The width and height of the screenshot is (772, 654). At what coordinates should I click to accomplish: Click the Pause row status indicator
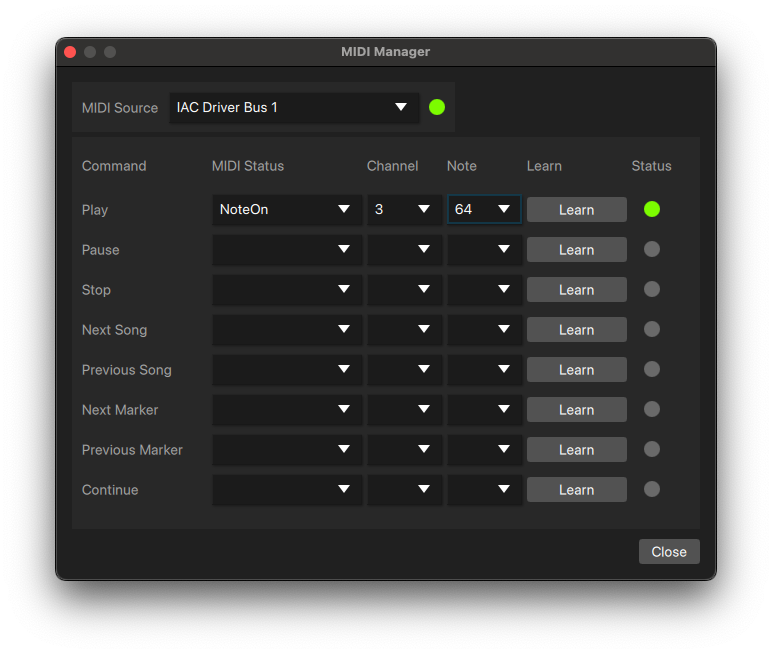click(x=652, y=250)
